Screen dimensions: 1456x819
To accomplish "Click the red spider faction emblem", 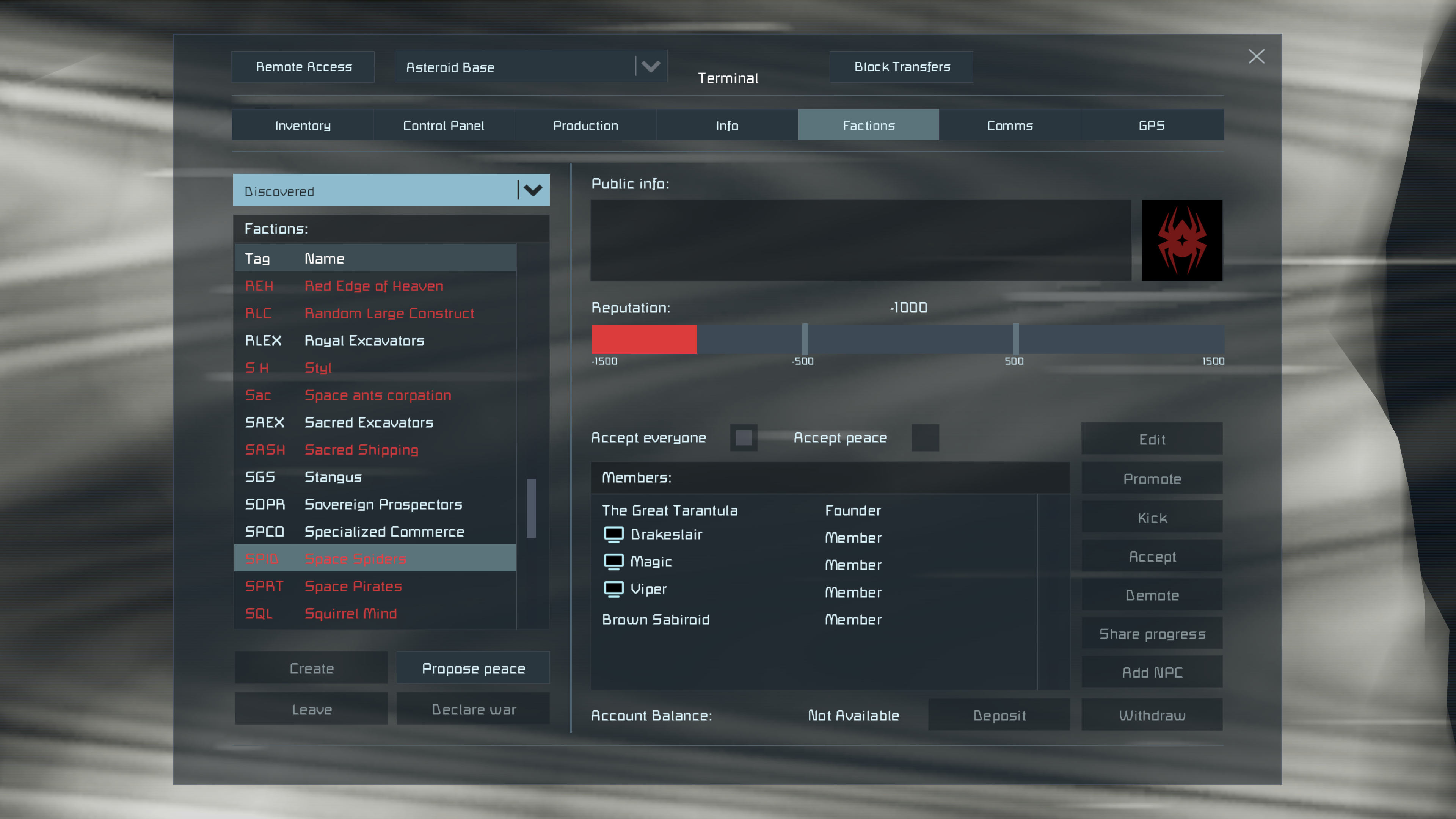I will (1181, 240).
